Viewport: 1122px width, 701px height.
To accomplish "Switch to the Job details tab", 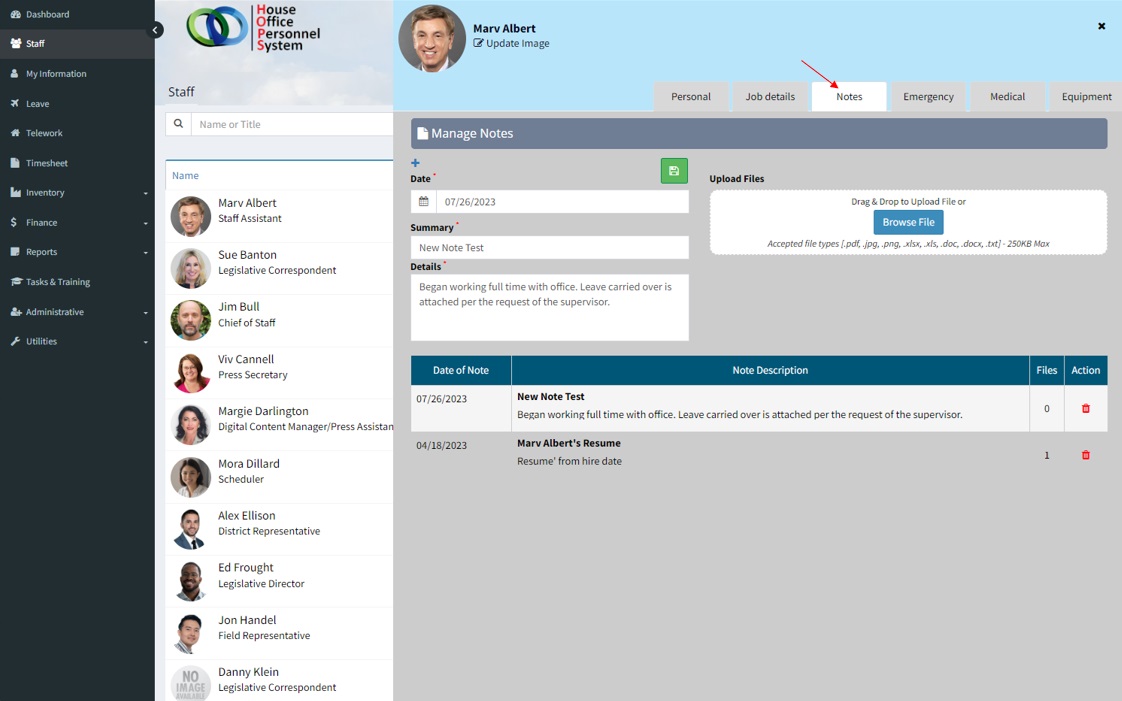I will click(x=769, y=97).
